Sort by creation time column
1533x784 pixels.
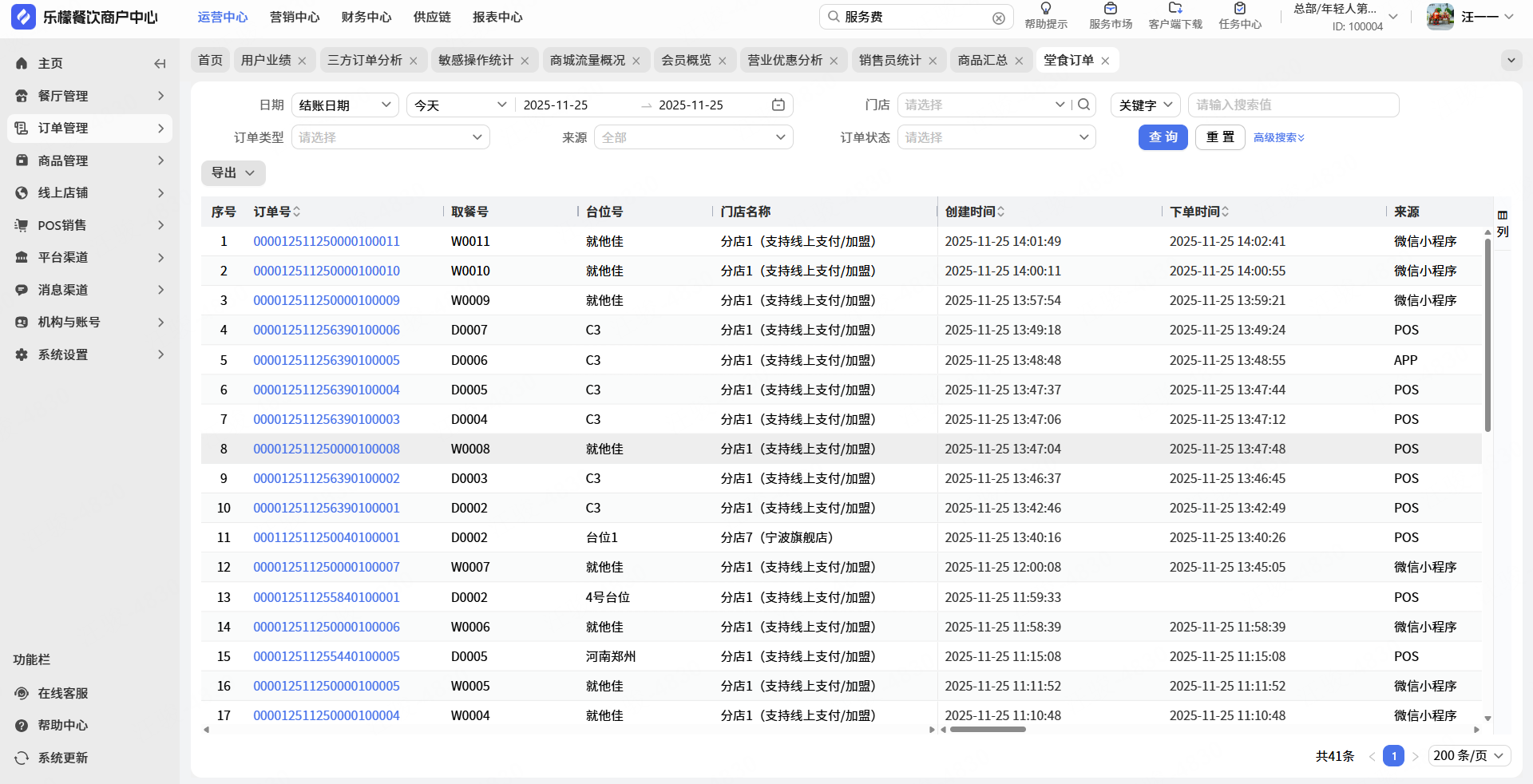1000,212
